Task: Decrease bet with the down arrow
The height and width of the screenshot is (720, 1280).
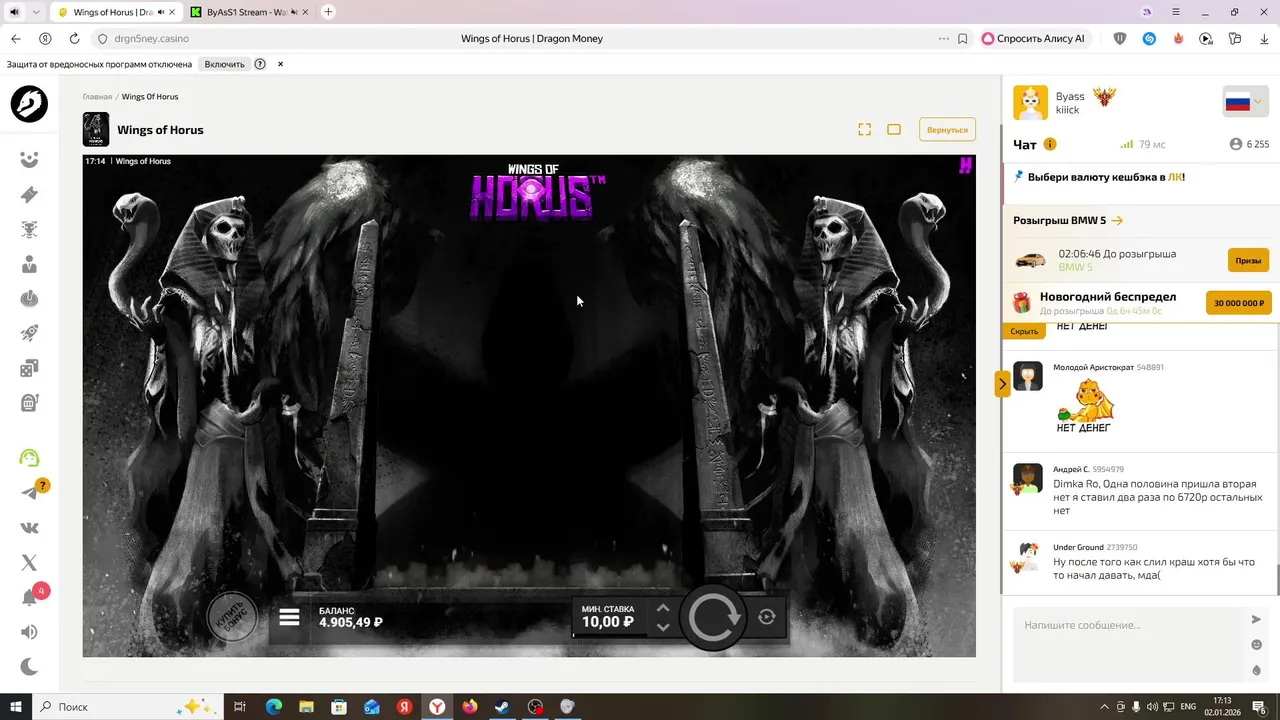Action: click(662, 628)
